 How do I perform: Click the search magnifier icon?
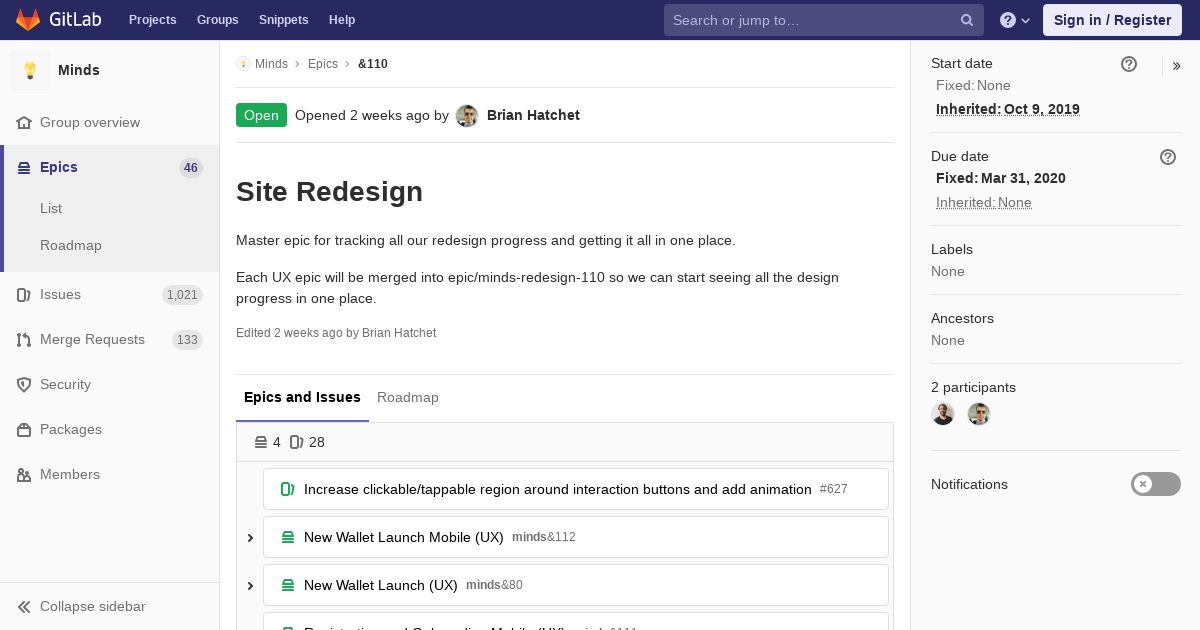click(967, 20)
